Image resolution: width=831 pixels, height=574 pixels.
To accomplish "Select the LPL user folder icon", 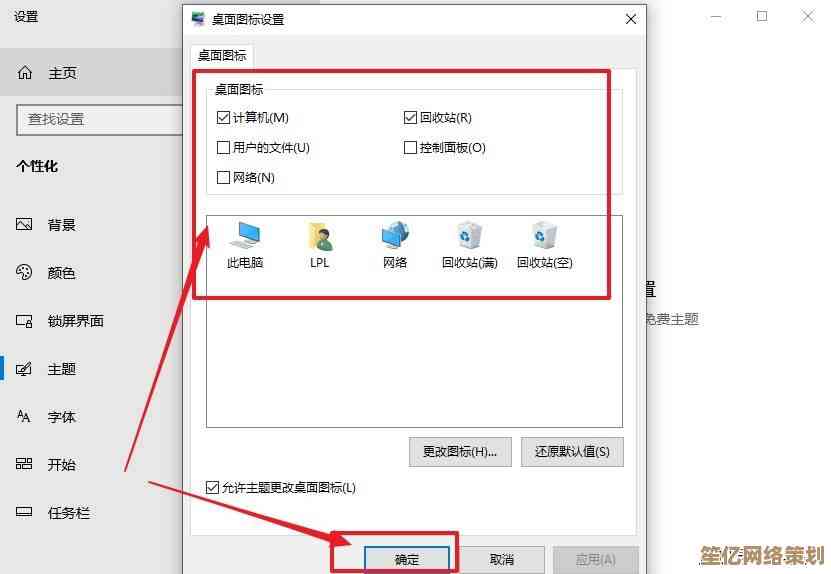I will (x=320, y=245).
